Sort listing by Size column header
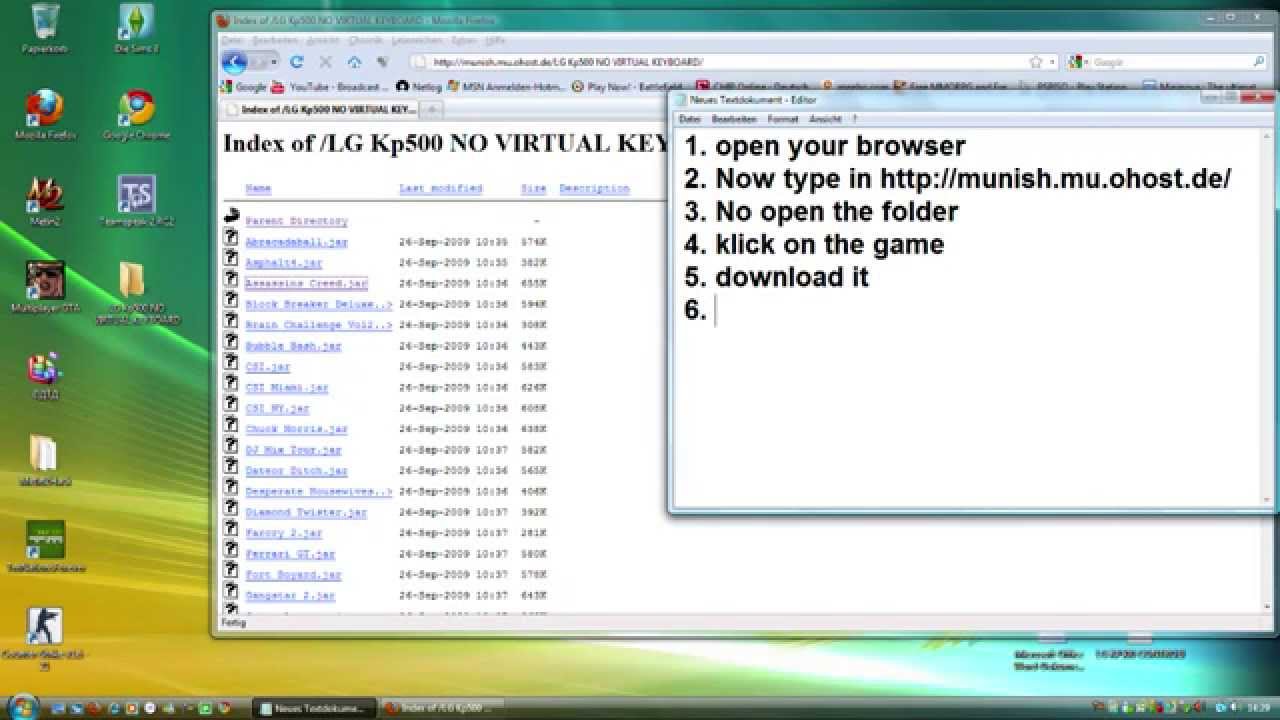1280x720 pixels. coord(533,188)
